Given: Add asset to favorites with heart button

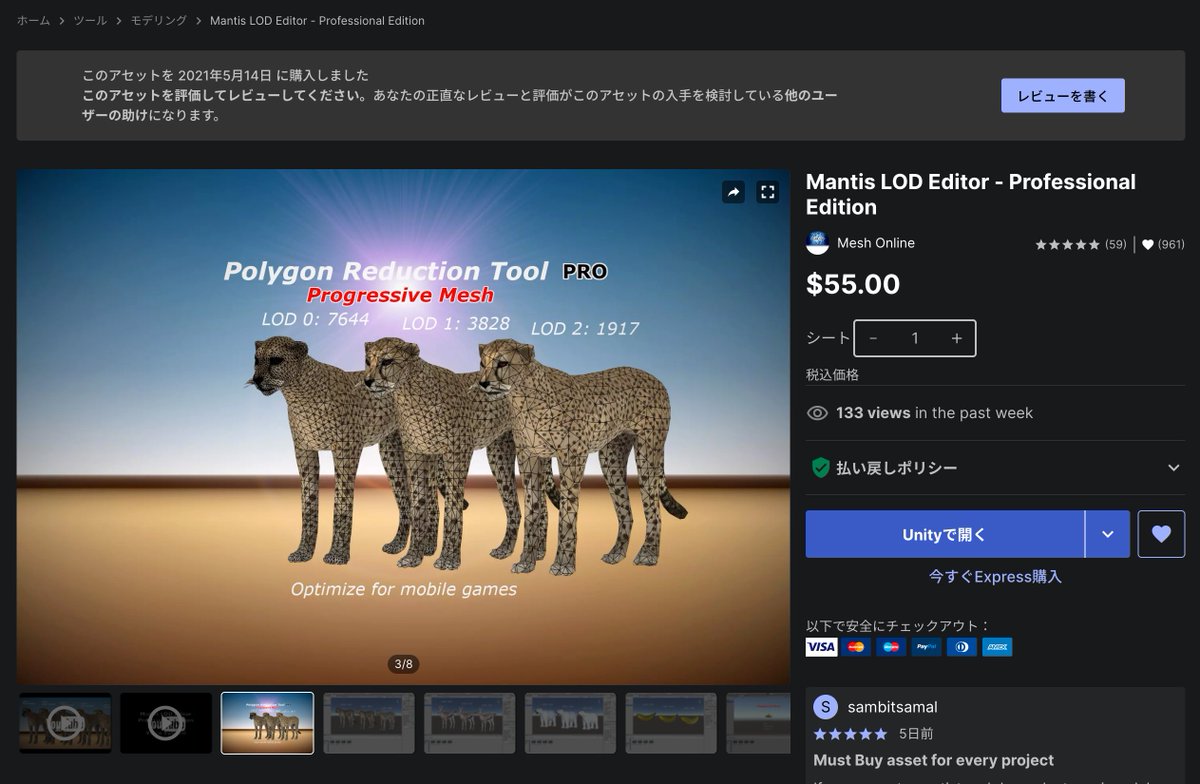Looking at the screenshot, I should click(x=1161, y=534).
